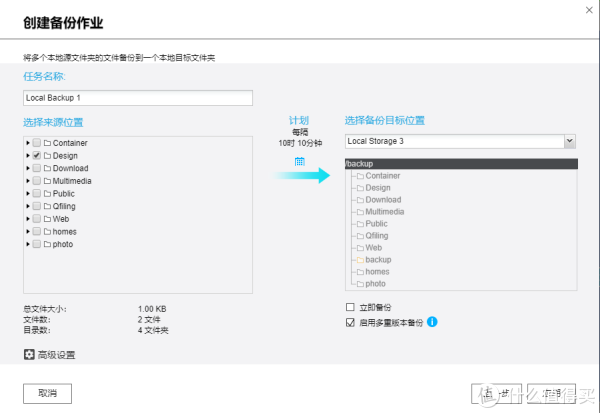Click info icon beside multi-version backup option
This screenshot has width=600, height=413.
432,322
